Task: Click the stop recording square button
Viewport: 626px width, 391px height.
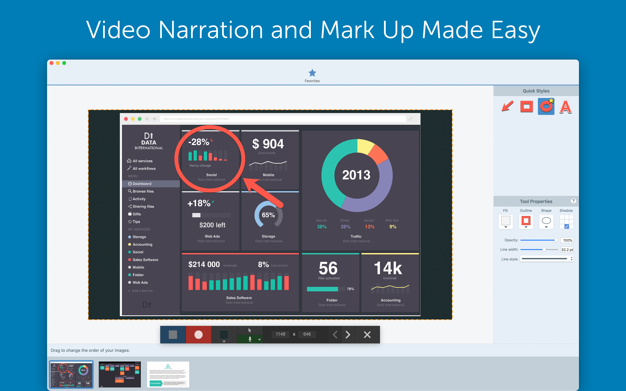Action: 173,335
